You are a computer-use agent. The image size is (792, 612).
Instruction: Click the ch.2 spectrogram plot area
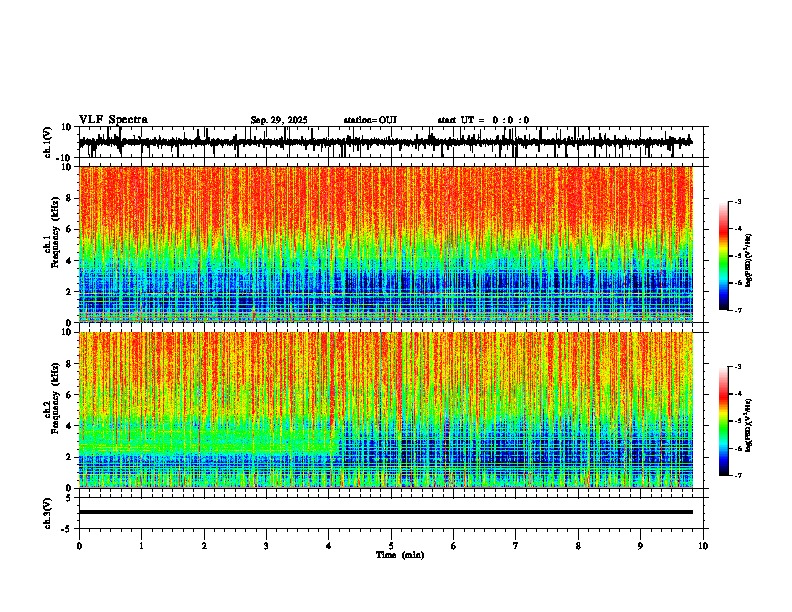coord(386,410)
